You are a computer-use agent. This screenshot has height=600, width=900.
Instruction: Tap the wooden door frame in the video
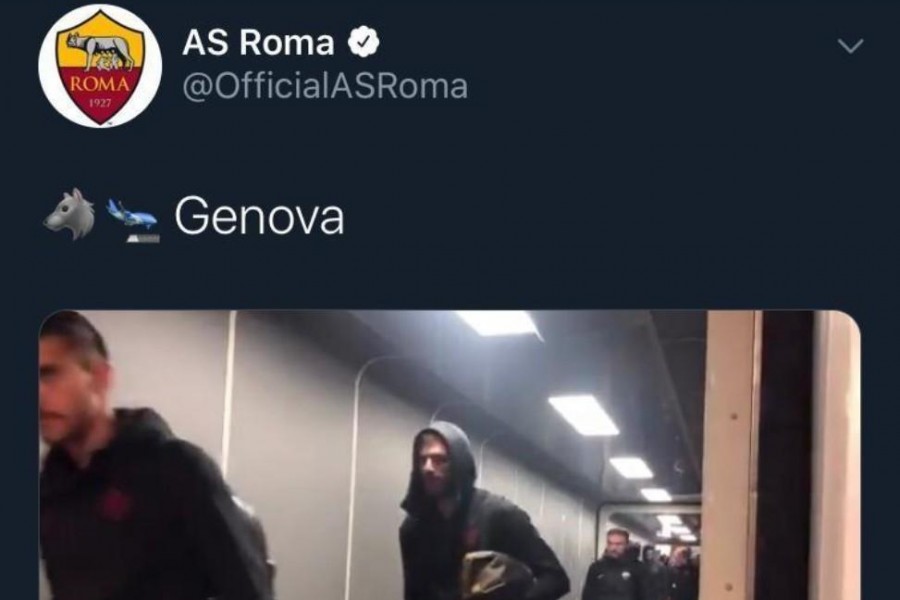[732, 455]
